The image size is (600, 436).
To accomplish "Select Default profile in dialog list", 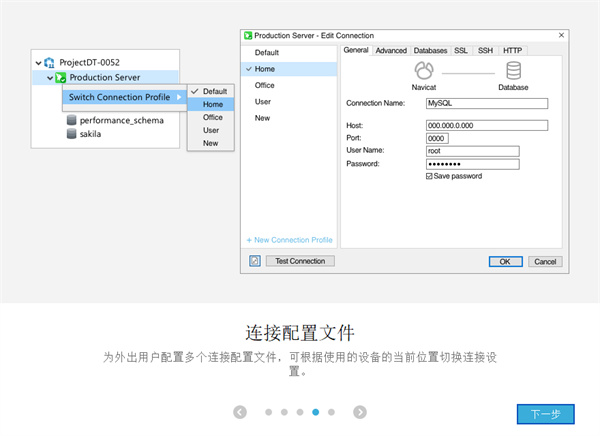I will 289,53.
